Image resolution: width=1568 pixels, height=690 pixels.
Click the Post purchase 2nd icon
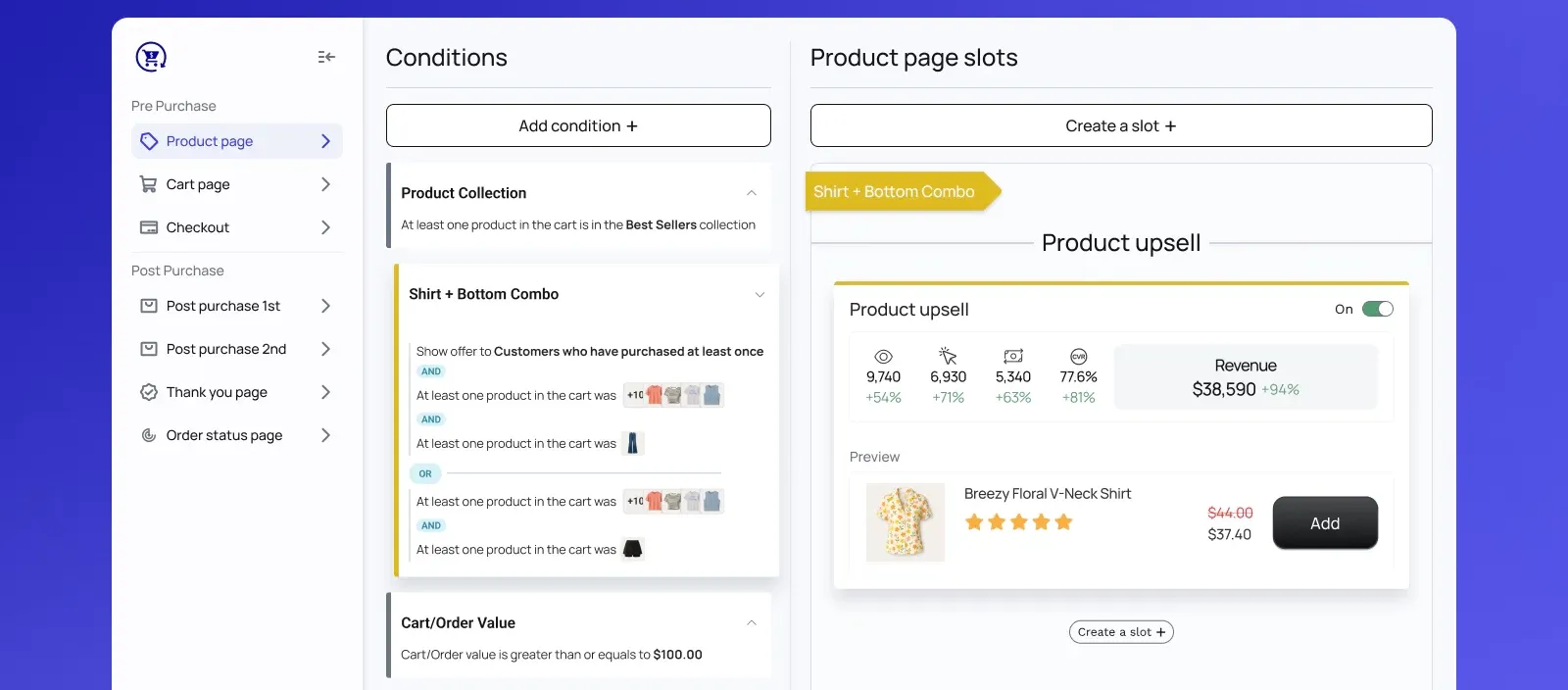pyautogui.click(x=149, y=349)
